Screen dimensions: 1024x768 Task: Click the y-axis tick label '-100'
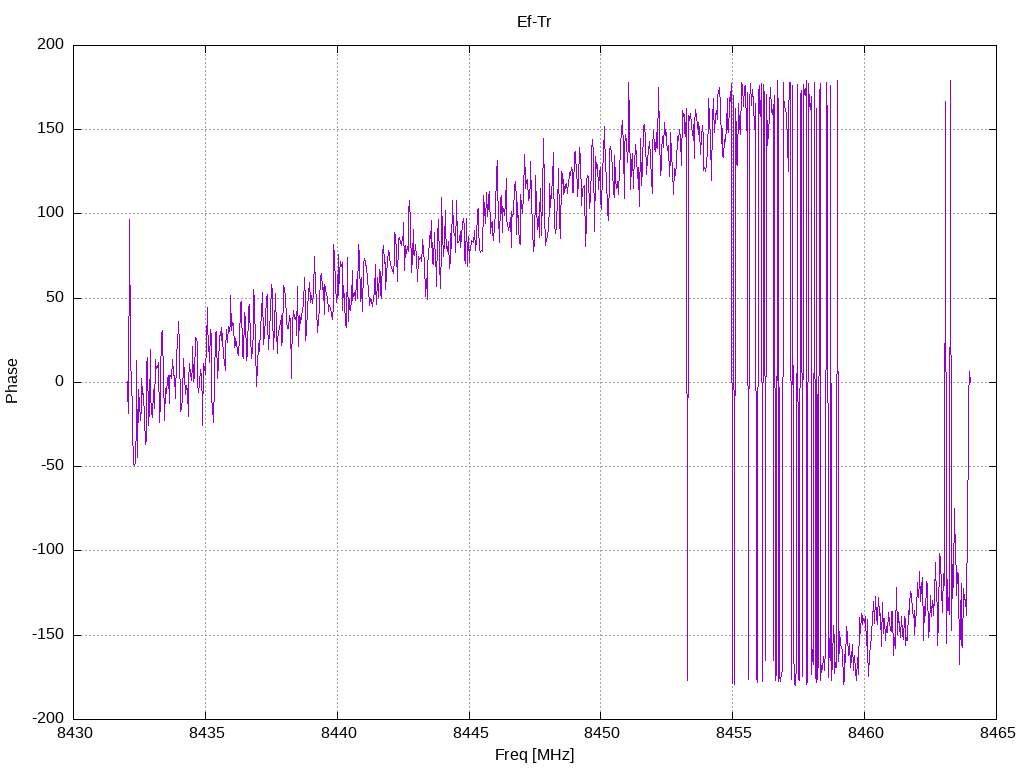(x=48, y=550)
